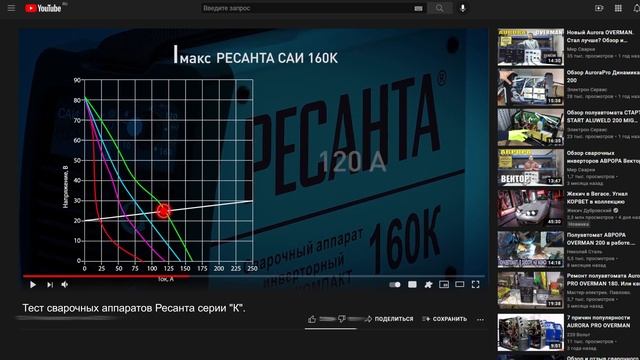
Task: Open thumbnail of Новый Aurora OVERMAN video
Action: click(x=531, y=47)
